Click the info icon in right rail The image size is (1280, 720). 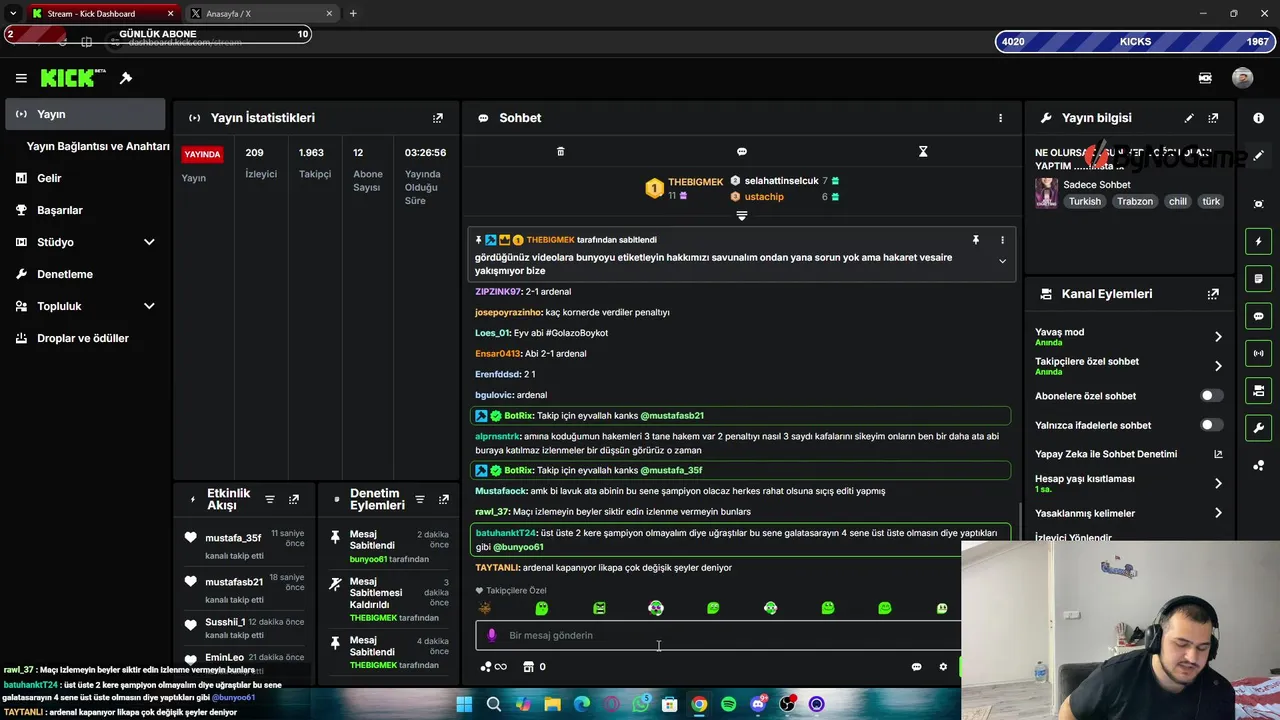pyautogui.click(x=1258, y=118)
